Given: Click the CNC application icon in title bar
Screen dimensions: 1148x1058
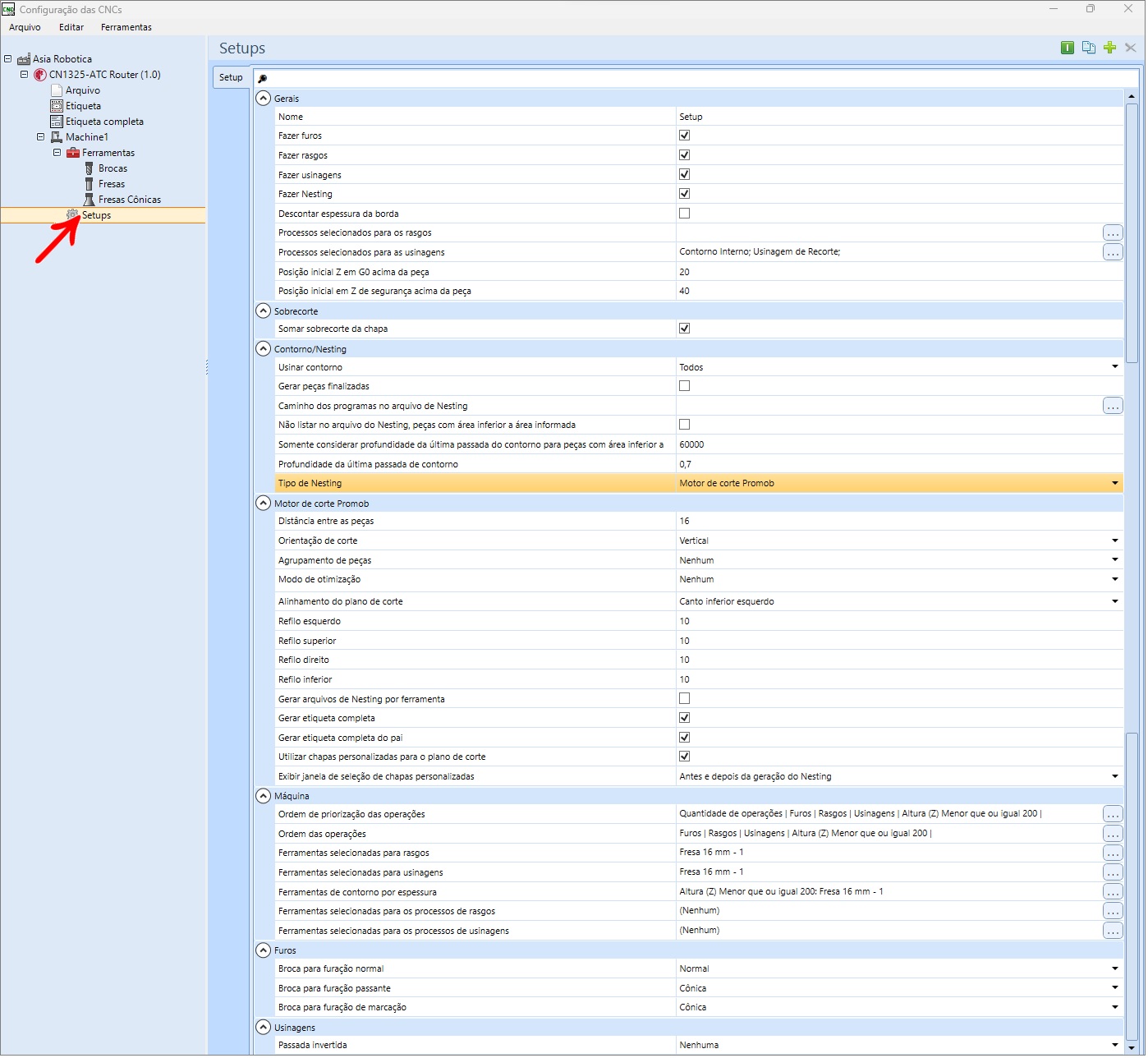Looking at the screenshot, I should click(x=8, y=9).
